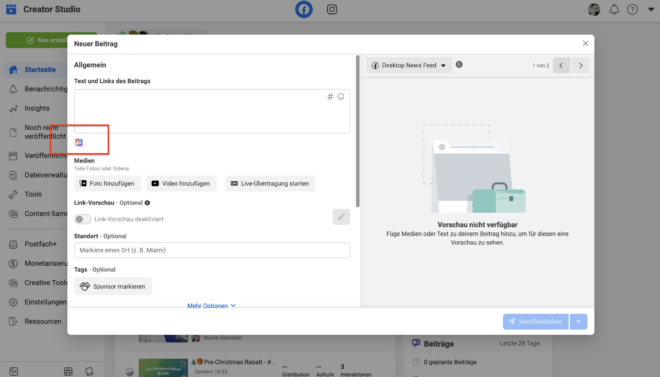
Task: Click the Creator Studio logo icon
Action: [x=11, y=9]
